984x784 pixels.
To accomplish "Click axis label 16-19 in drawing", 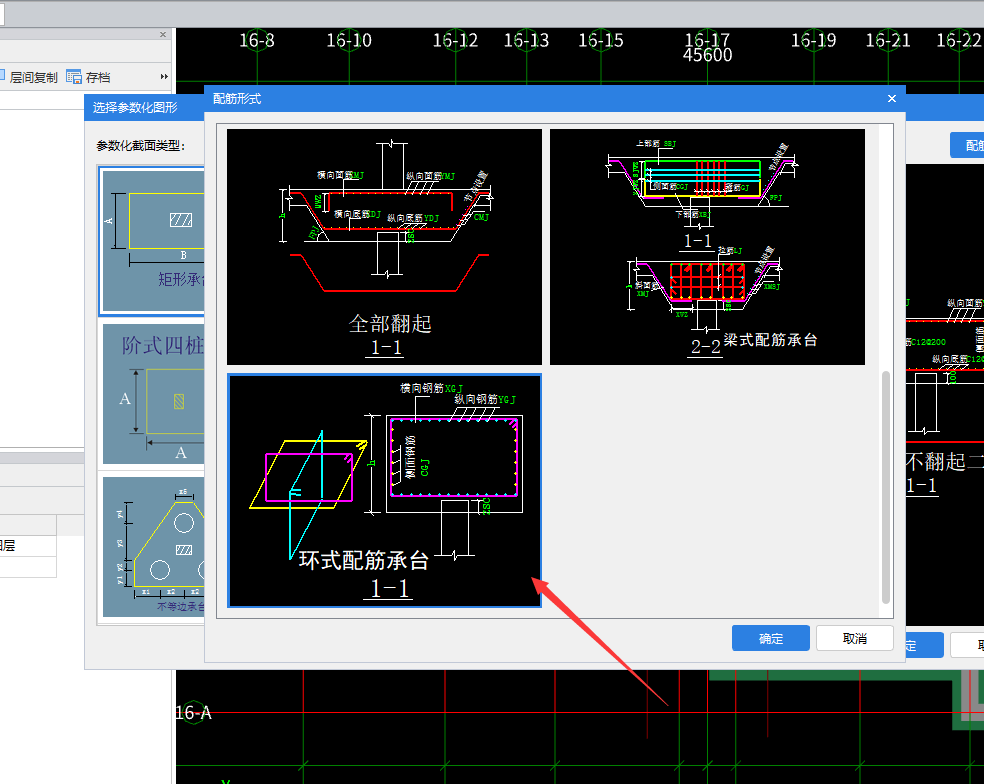I will click(x=813, y=41).
